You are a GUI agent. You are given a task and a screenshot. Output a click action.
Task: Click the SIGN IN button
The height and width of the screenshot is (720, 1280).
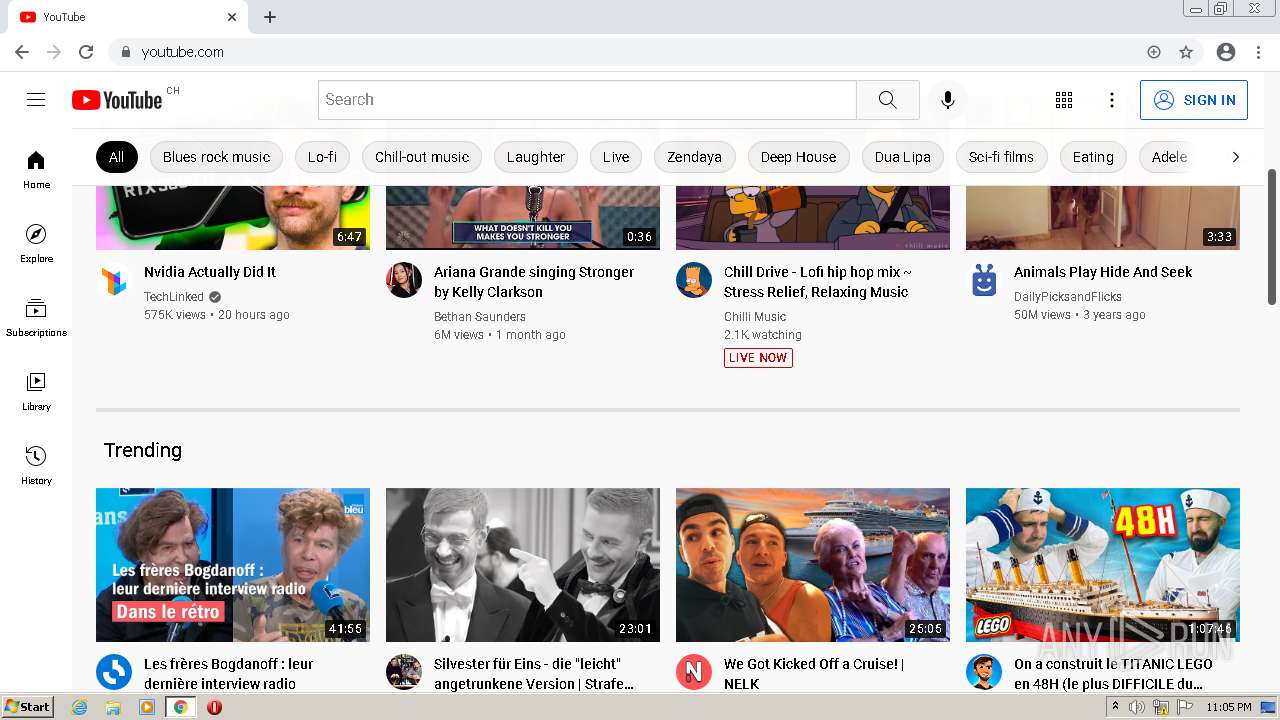[x=1194, y=100]
